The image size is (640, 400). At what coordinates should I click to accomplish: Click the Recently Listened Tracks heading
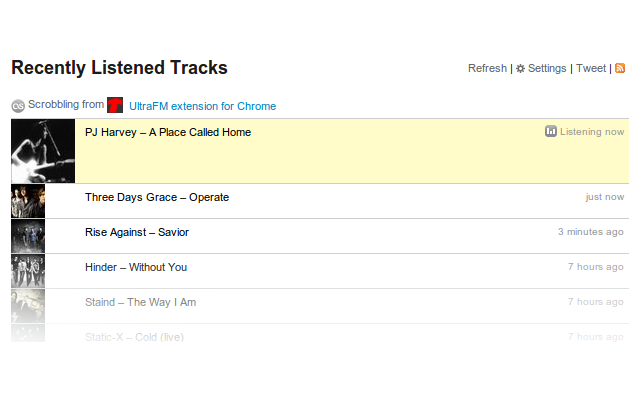pyautogui.click(x=119, y=68)
